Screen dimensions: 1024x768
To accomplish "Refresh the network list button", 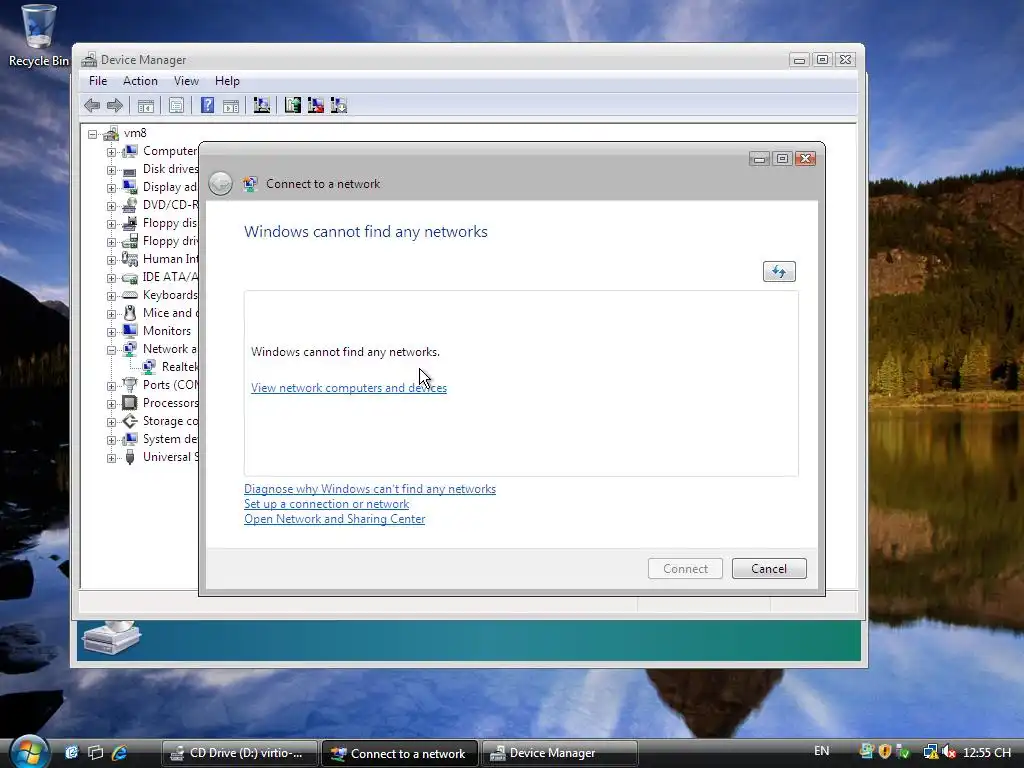I will click(779, 271).
